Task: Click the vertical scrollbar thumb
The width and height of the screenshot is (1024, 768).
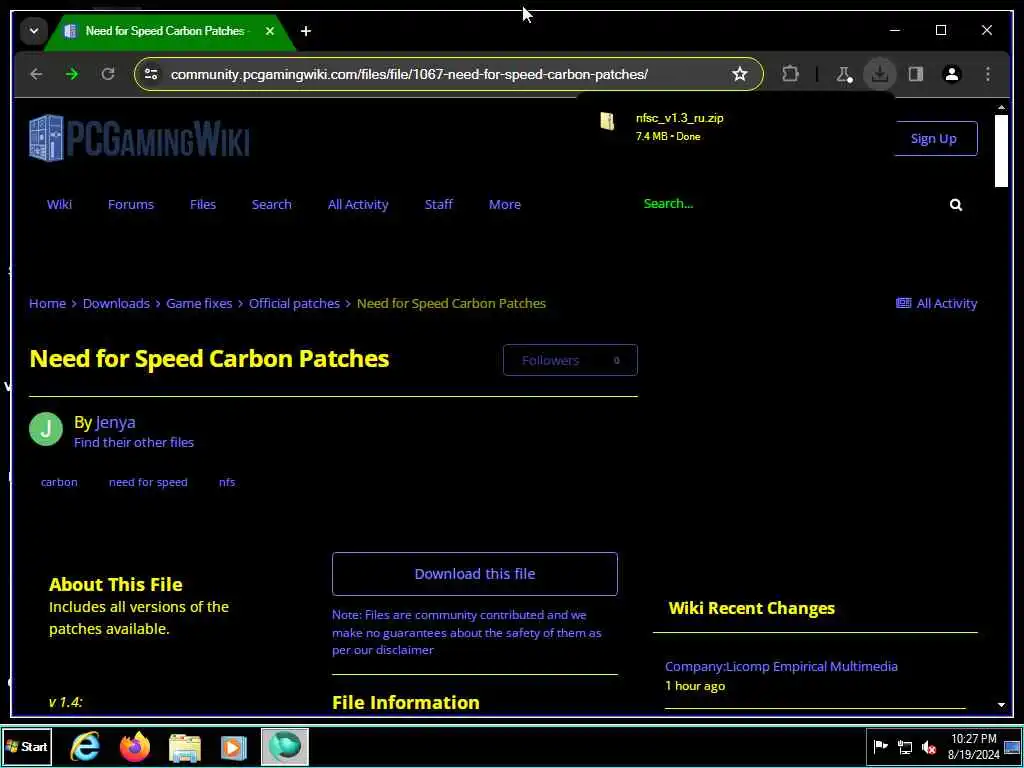Action: [1001, 151]
